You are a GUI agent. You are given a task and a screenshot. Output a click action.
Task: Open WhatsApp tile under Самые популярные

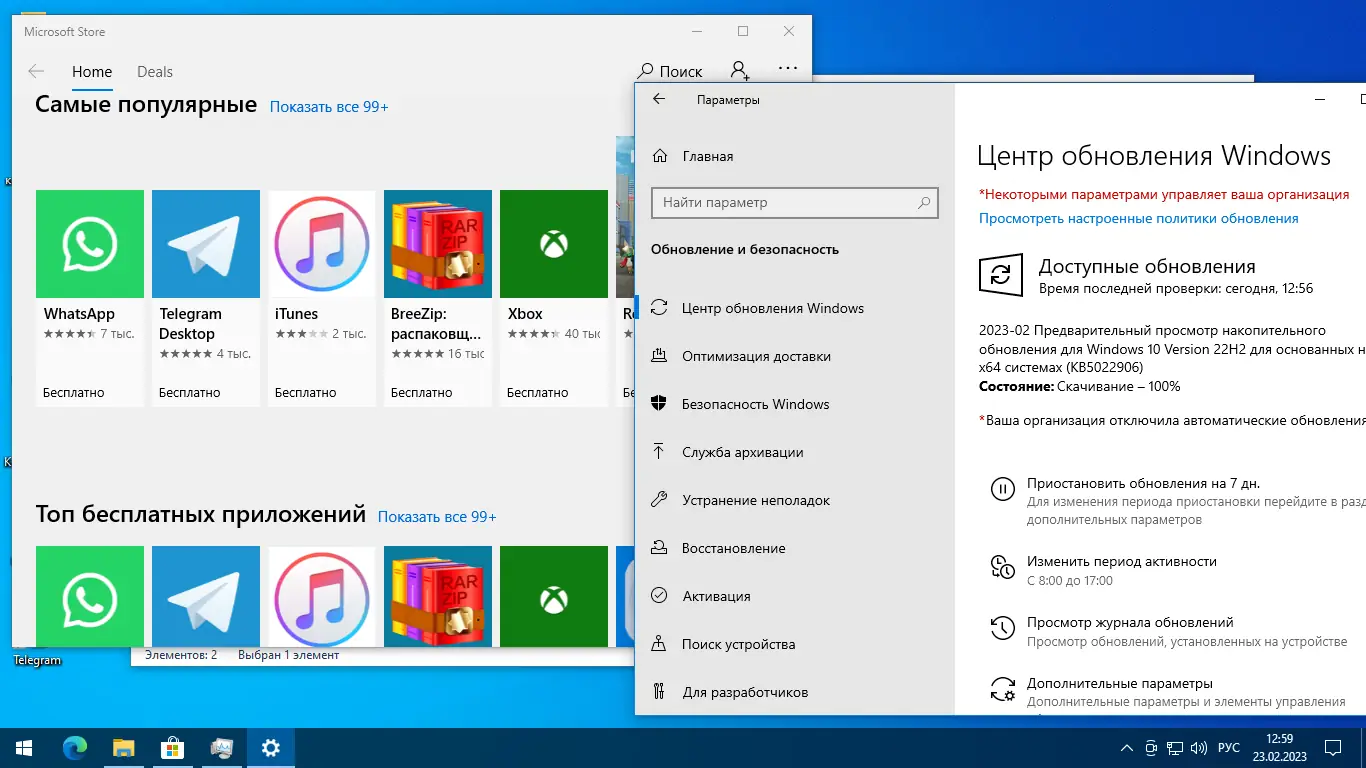90,298
